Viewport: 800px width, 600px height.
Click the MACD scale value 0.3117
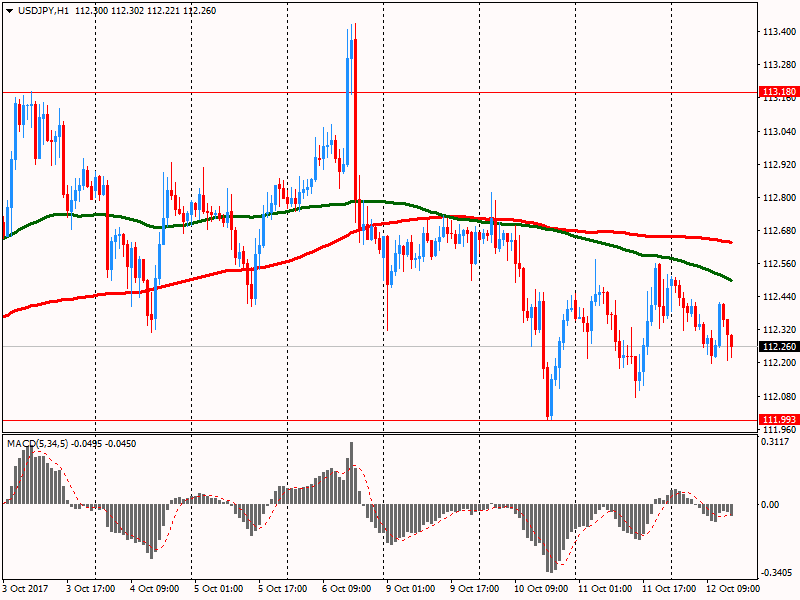tap(774, 442)
